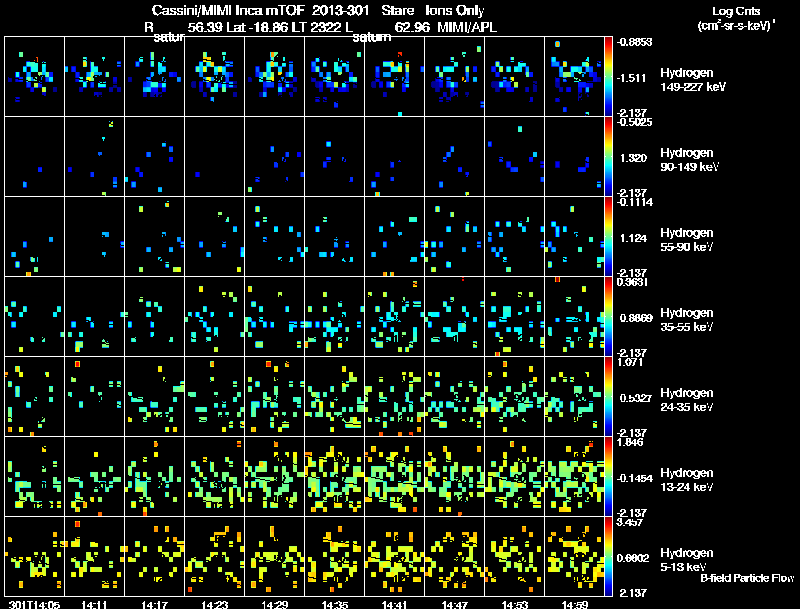Select the Hydrogen 35-55 keV color scale
Screen dimensions: 800x609
[x=610, y=316]
